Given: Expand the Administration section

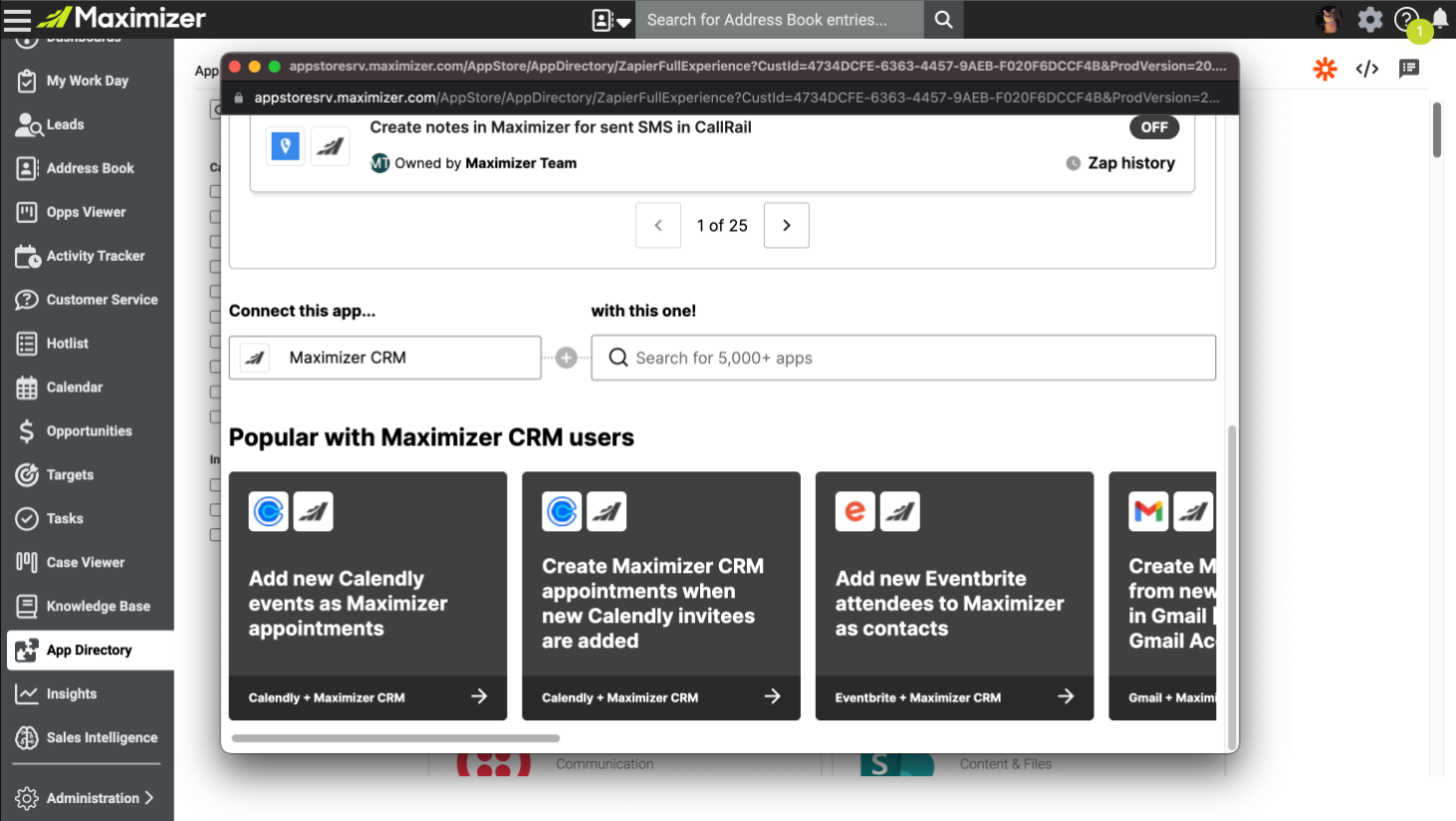Looking at the screenshot, I should [90, 797].
